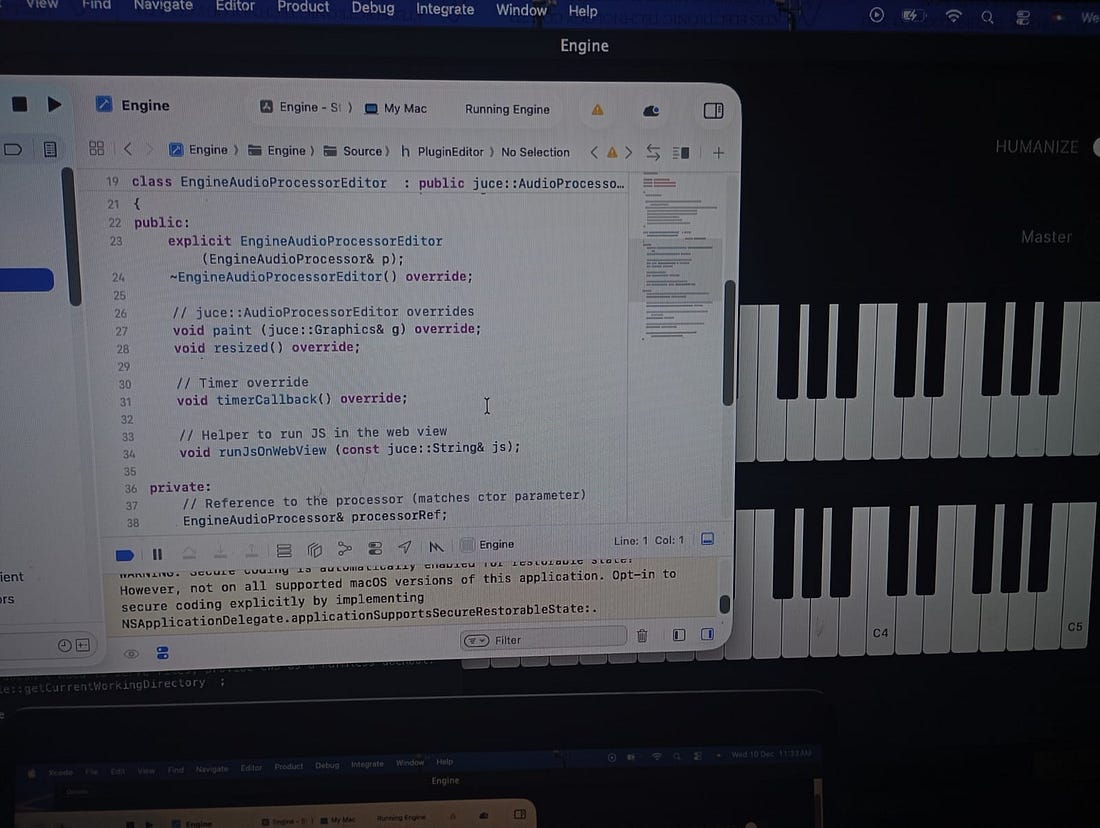Open console filter options pill
The image size is (1100, 828).
coord(476,640)
